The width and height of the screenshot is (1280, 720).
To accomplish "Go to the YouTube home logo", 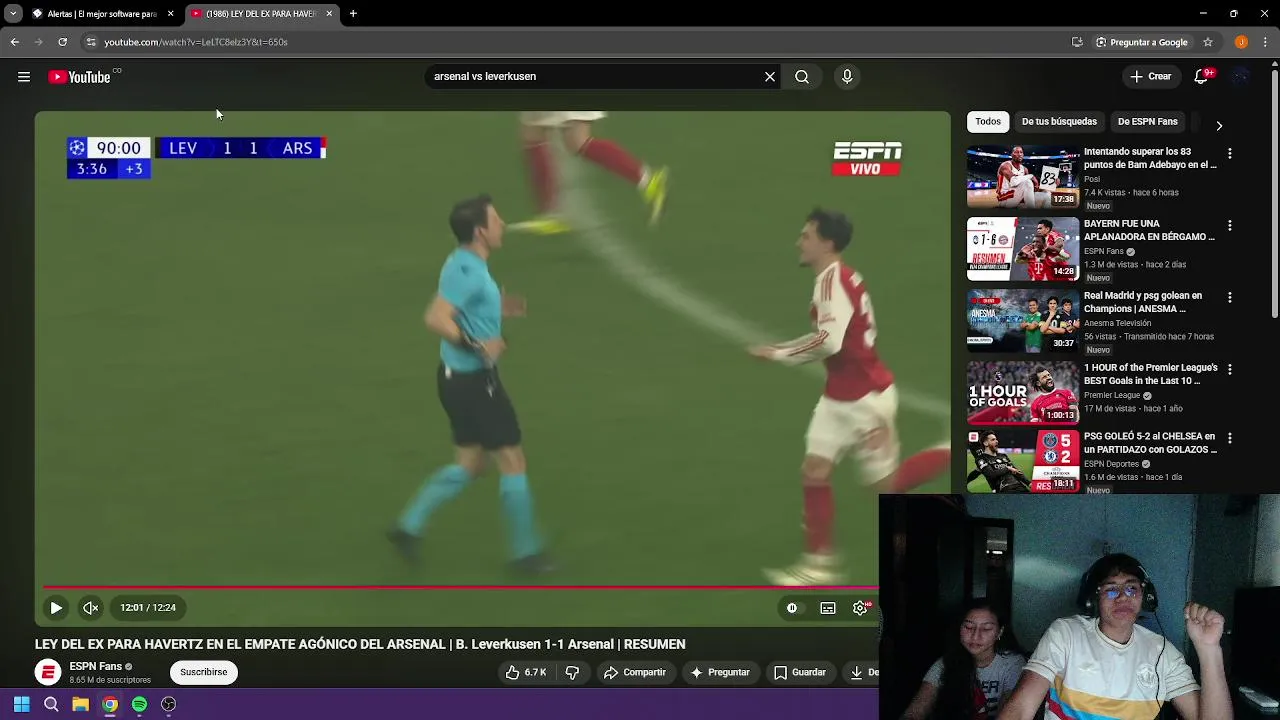I will (x=79, y=77).
